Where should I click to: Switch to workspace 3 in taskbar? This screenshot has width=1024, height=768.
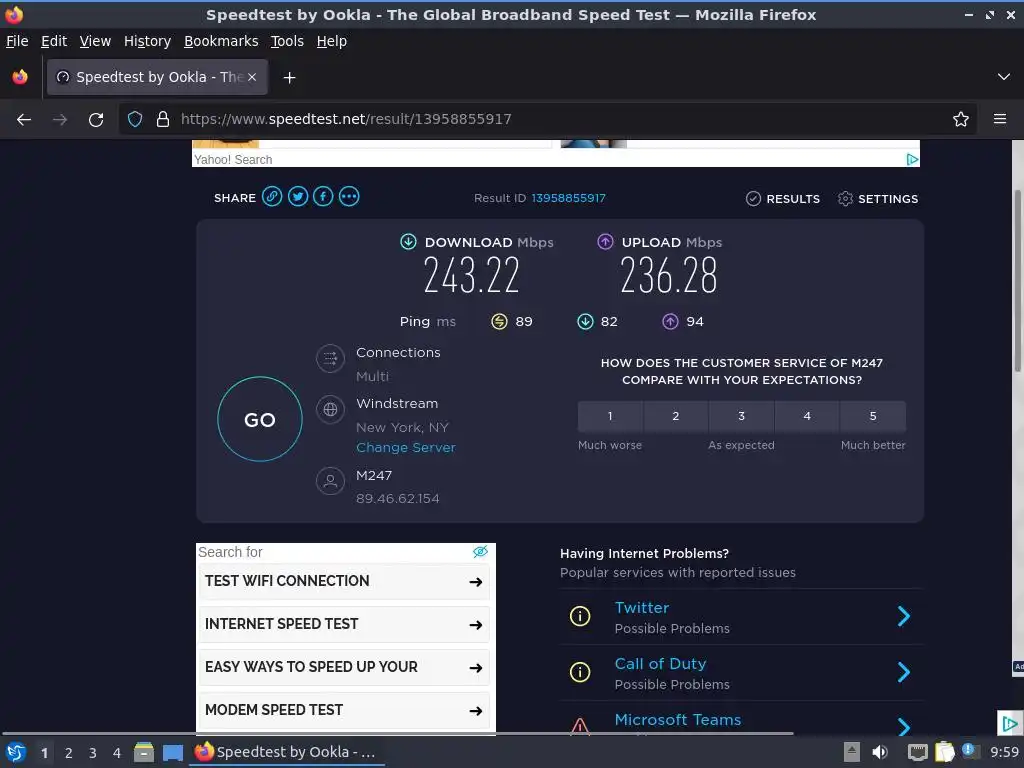click(x=93, y=753)
